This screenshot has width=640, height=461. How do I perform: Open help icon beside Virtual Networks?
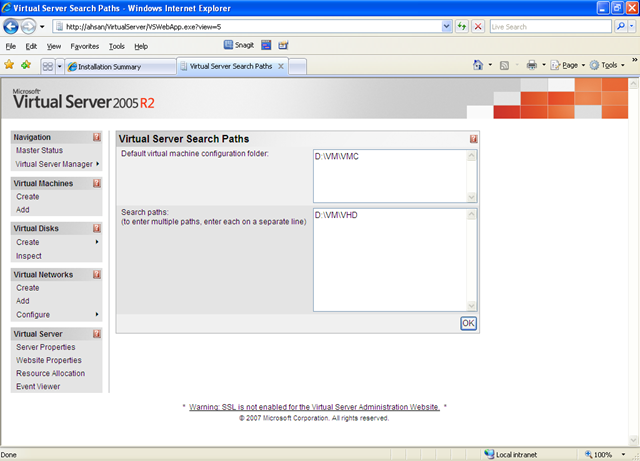tap(97, 274)
